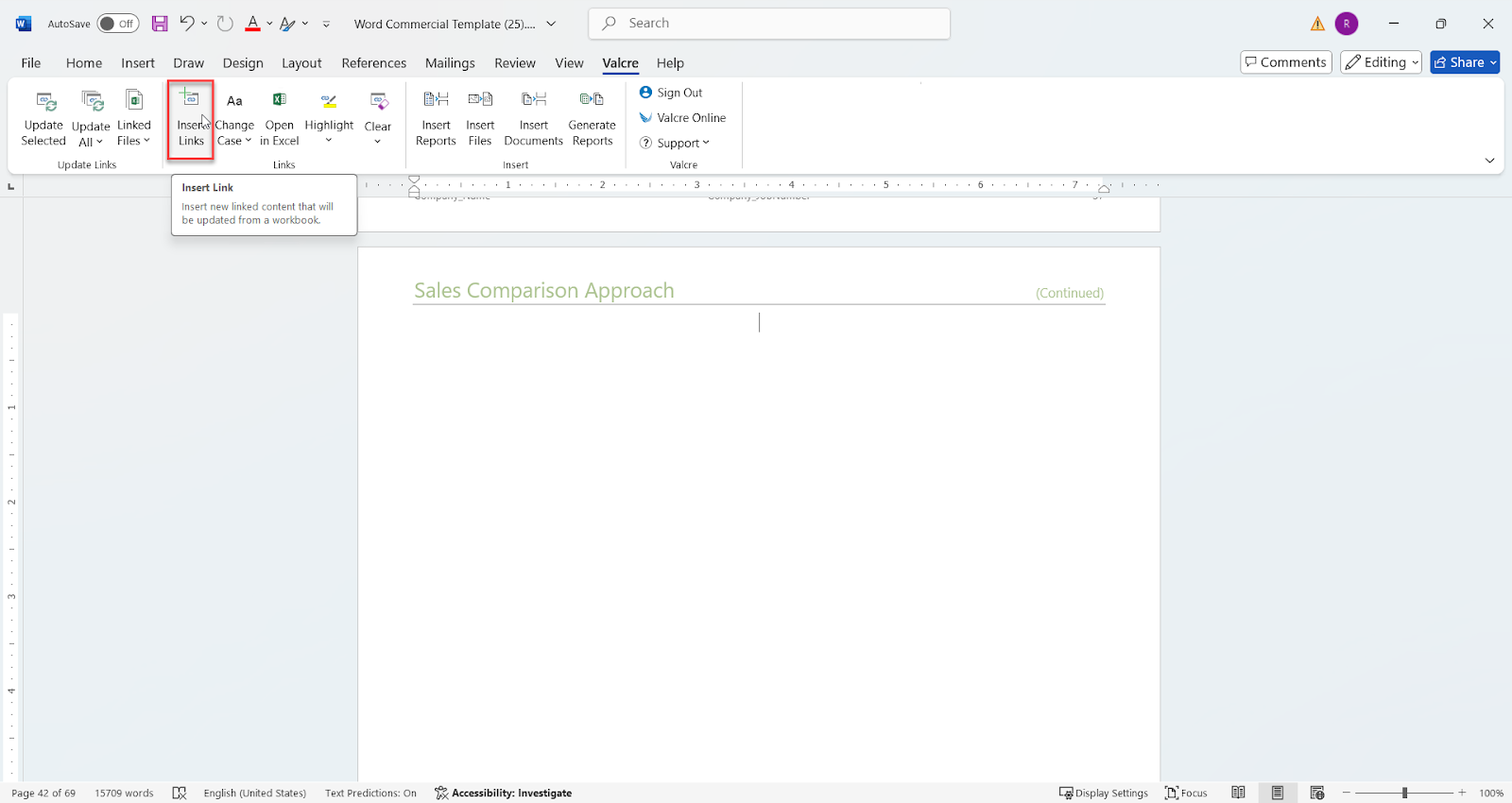Image resolution: width=1512 pixels, height=803 pixels.
Task: Open the ink pen dropdown arrow
Action: pyautogui.click(x=305, y=24)
